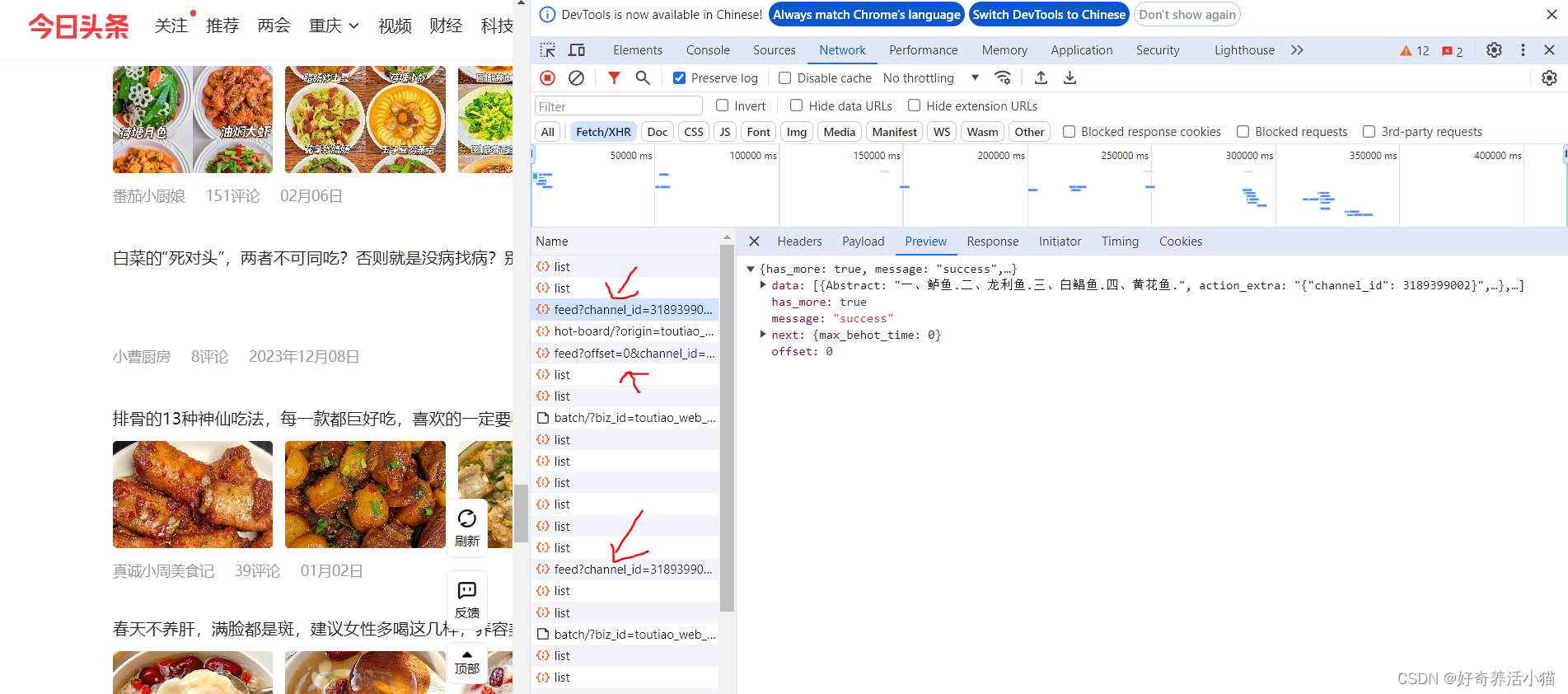
Task: Click the info icon in language banner
Action: tap(547, 15)
